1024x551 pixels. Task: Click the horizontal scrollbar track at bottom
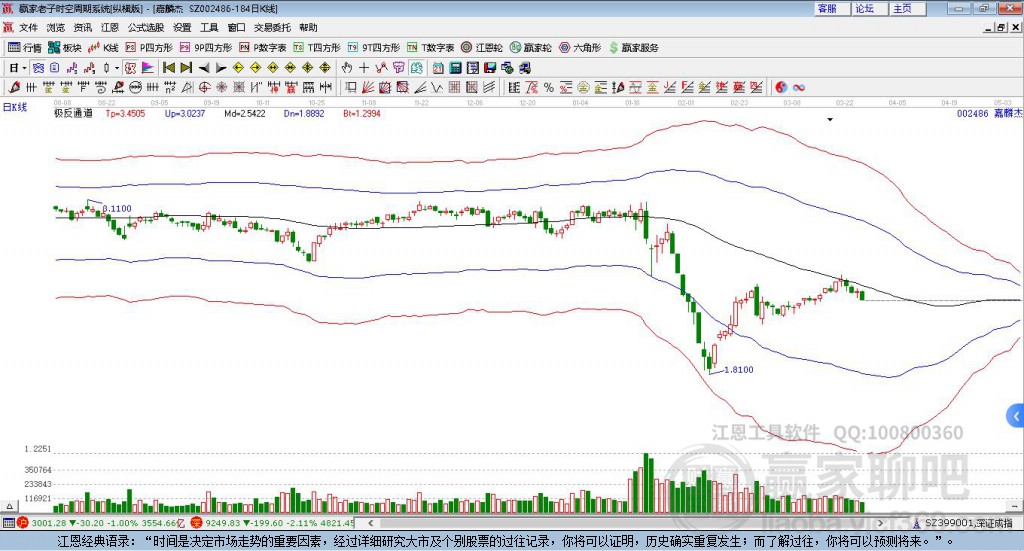[625, 523]
